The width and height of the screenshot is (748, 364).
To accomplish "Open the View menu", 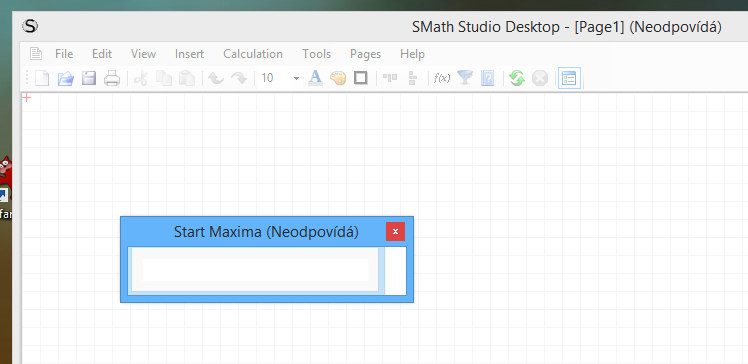I will point(143,54).
